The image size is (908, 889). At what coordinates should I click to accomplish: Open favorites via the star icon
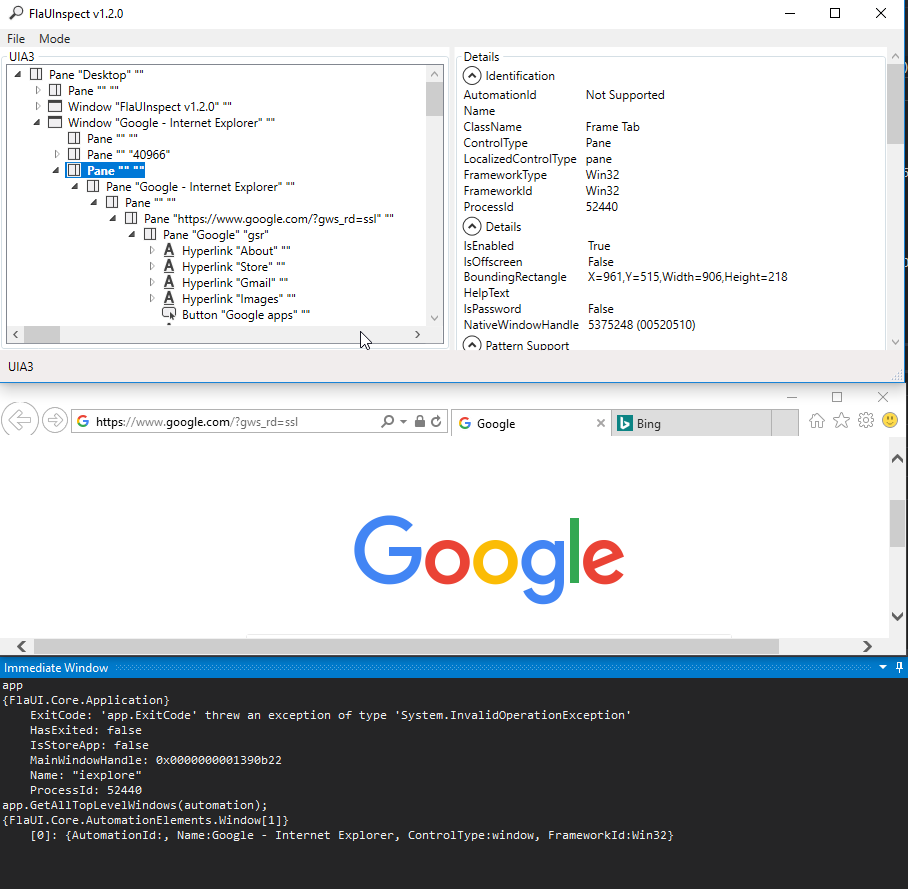[x=841, y=420]
